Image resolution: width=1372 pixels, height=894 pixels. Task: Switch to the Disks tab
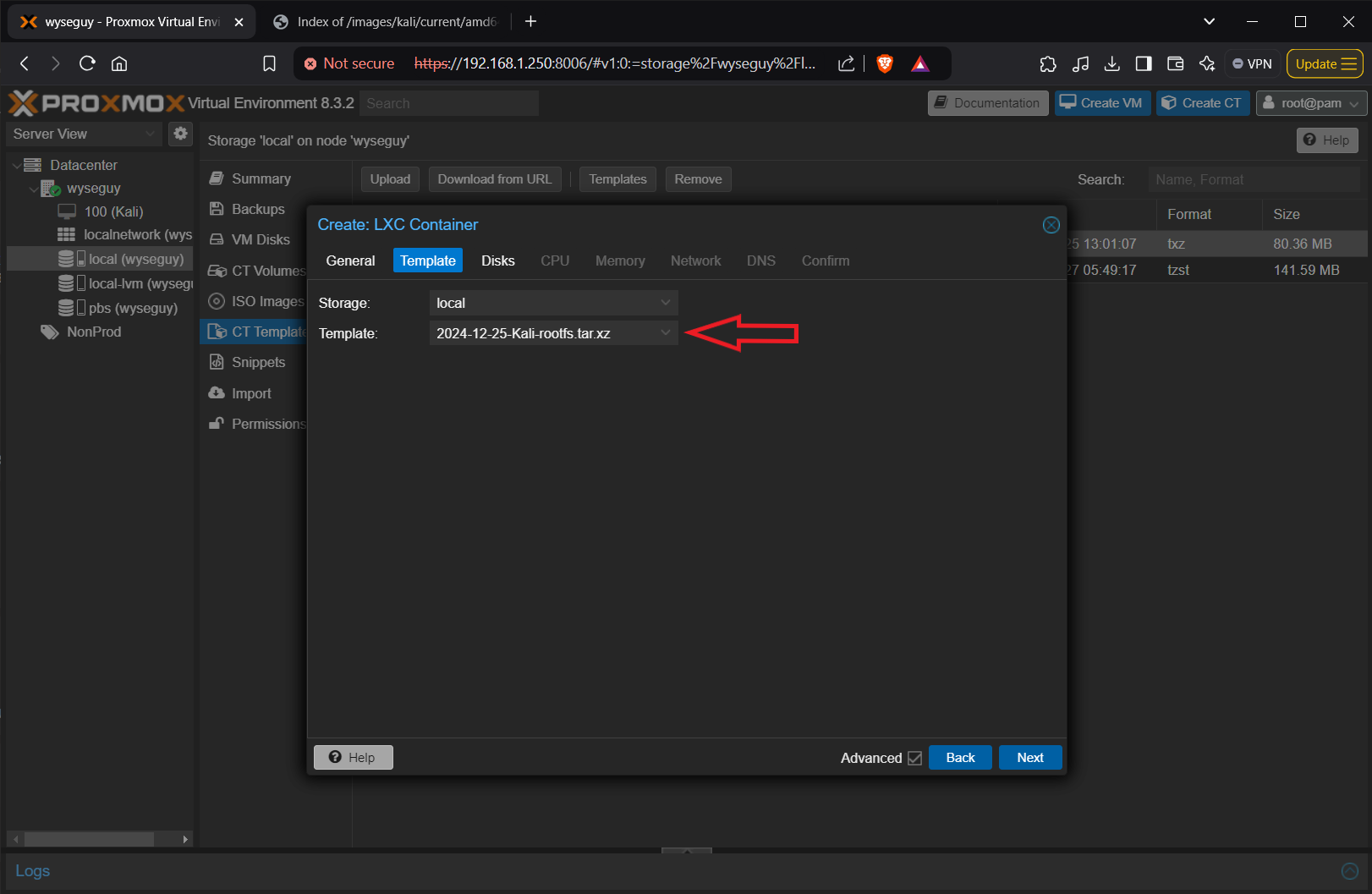[x=498, y=261]
